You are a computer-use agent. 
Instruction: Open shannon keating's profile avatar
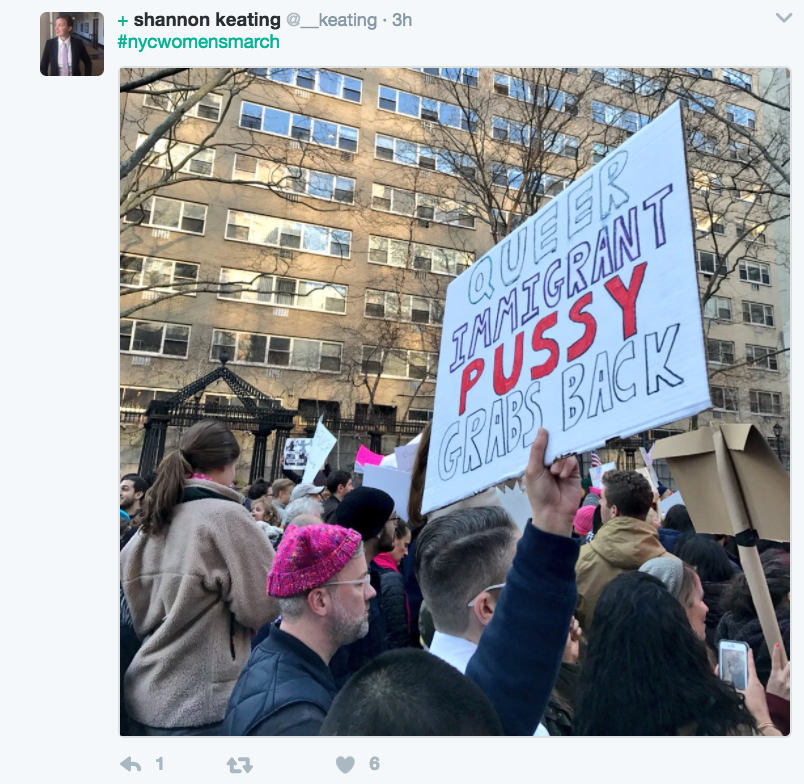[x=72, y=44]
